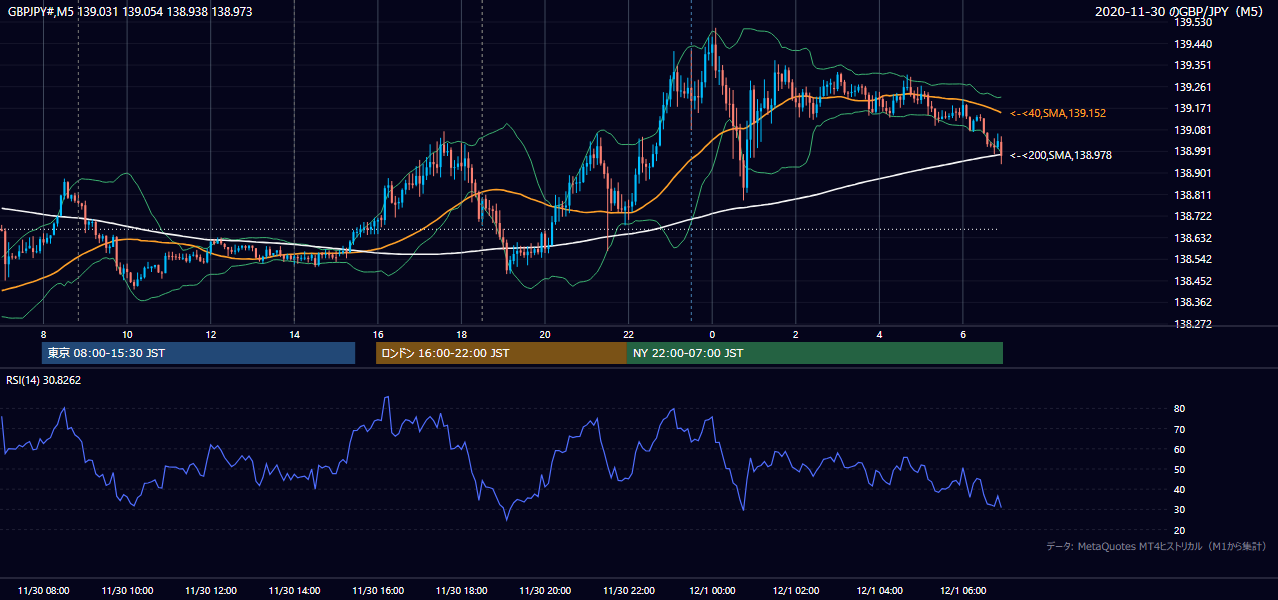This screenshot has height=600, width=1278.
Task: Click hour label 12 under the price chart
Action: [x=211, y=334]
